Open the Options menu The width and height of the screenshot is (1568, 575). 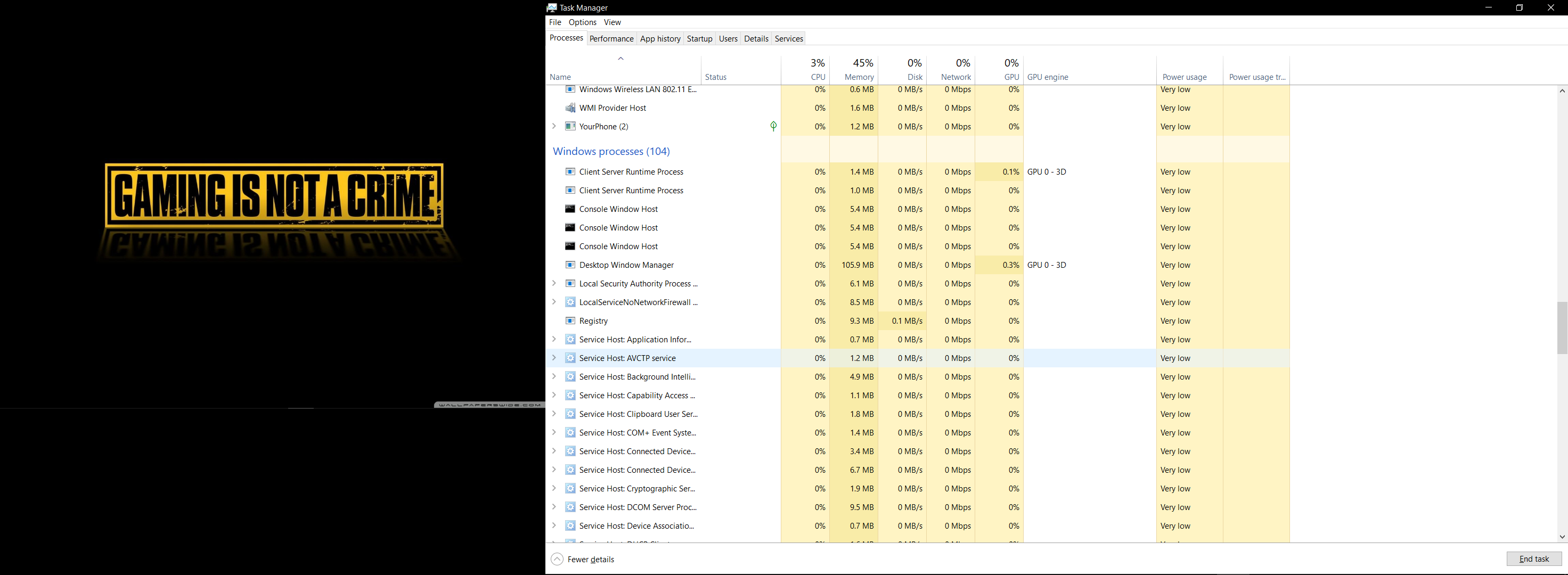[x=582, y=22]
